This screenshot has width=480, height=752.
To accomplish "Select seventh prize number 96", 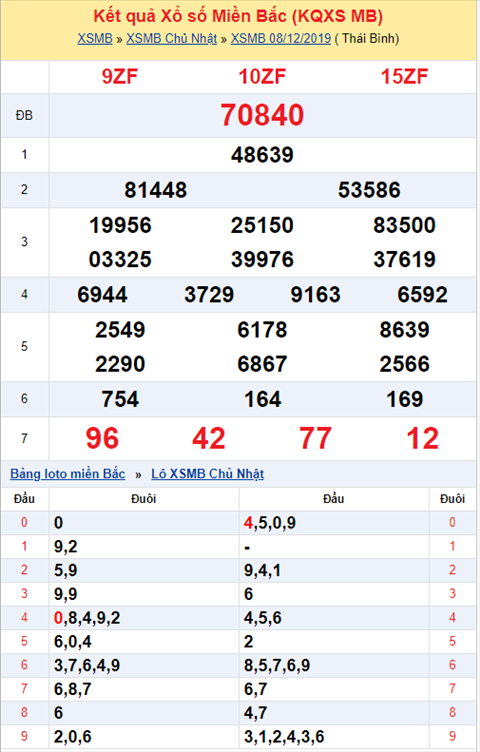I will (x=102, y=438).
